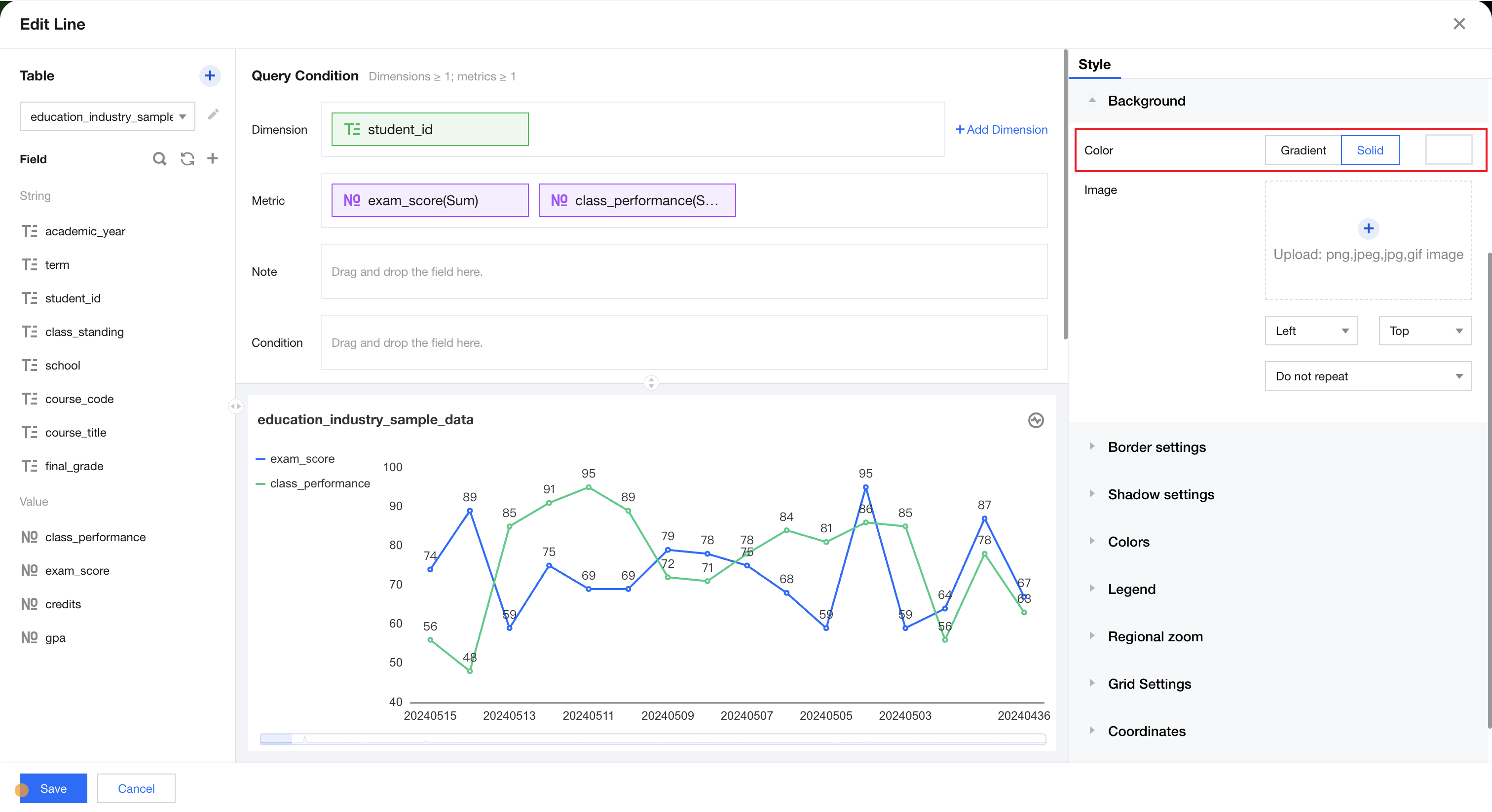The width and height of the screenshot is (1492, 812).
Task: Expand the Regional zoom section
Action: (x=1092, y=636)
